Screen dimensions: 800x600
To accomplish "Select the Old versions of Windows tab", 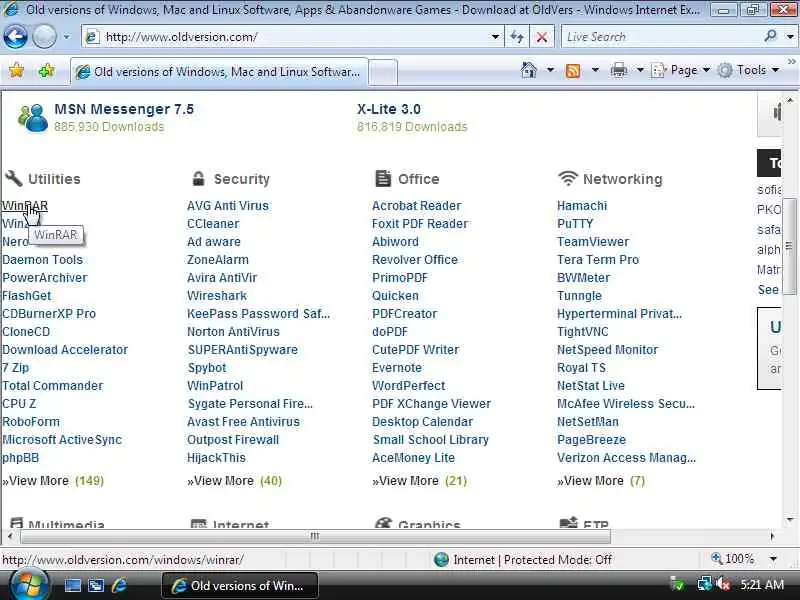I will (x=219, y=71).
